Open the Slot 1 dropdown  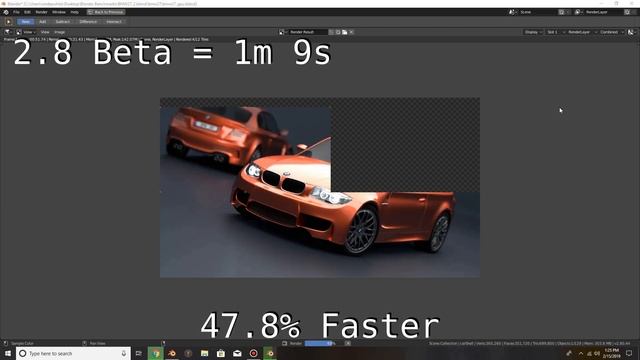pos(556,32)
